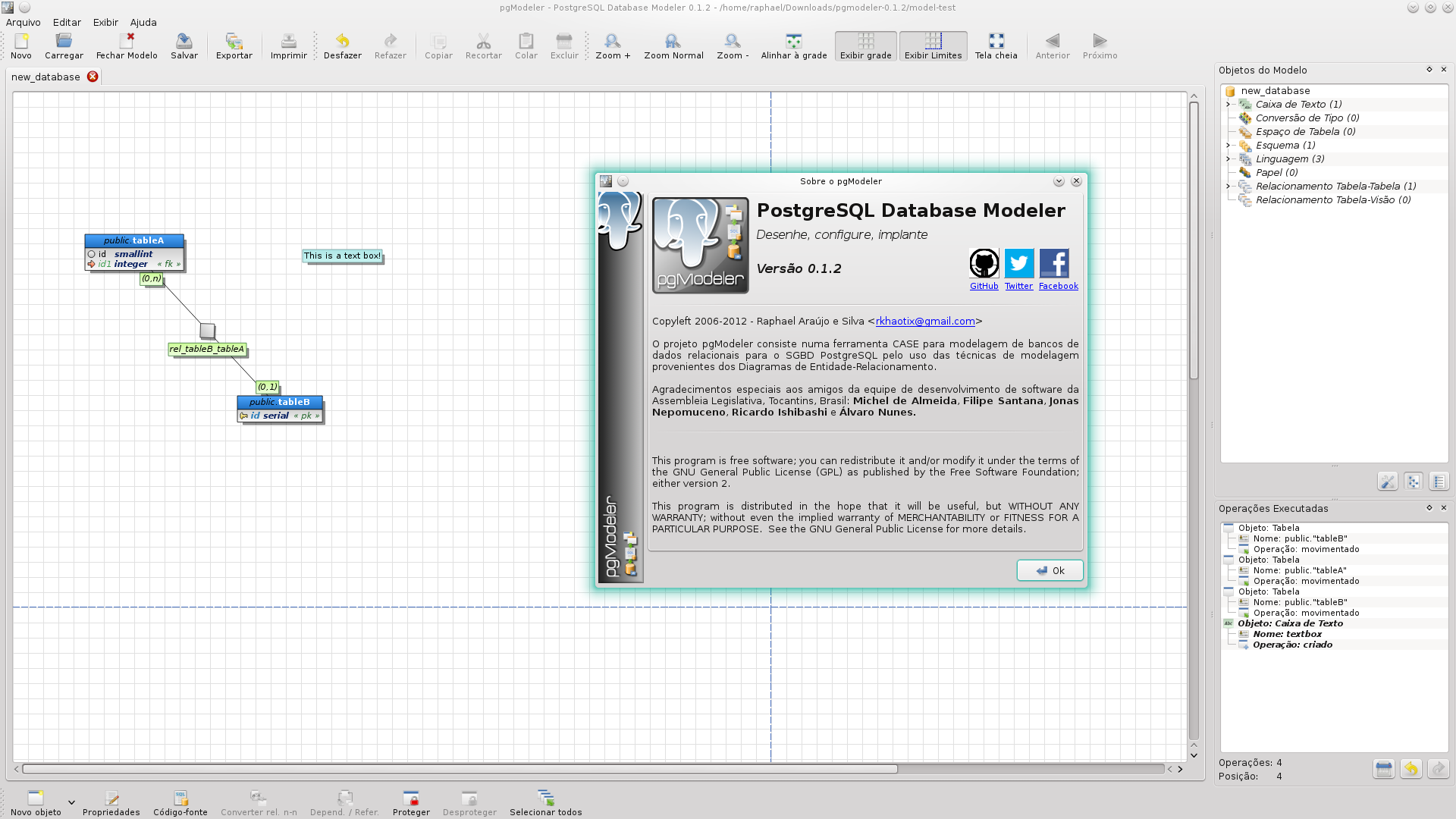
Task: Close the new_database tab
Action: click(93, 77)
